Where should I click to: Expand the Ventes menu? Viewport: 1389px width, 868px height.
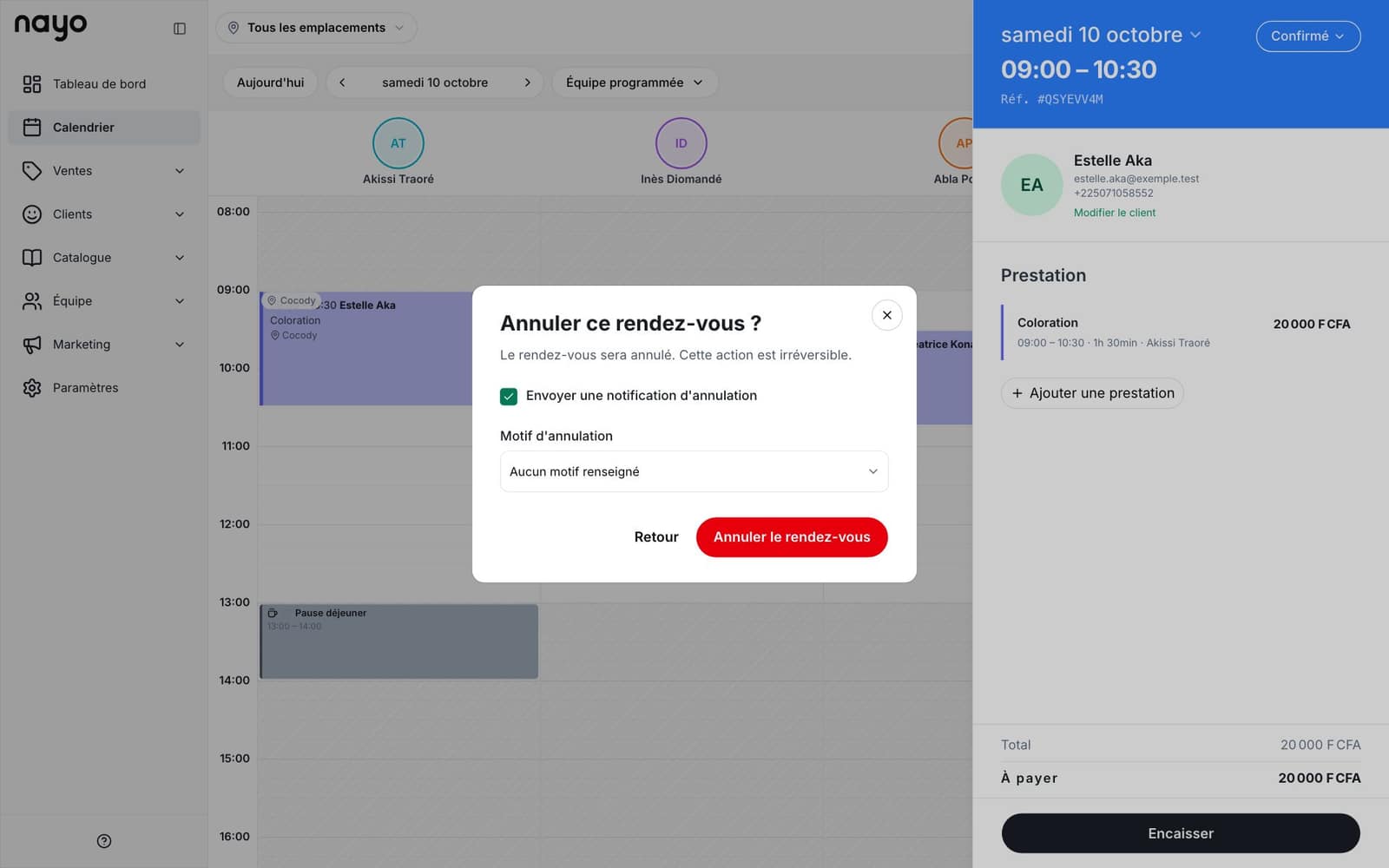point(104,171)
